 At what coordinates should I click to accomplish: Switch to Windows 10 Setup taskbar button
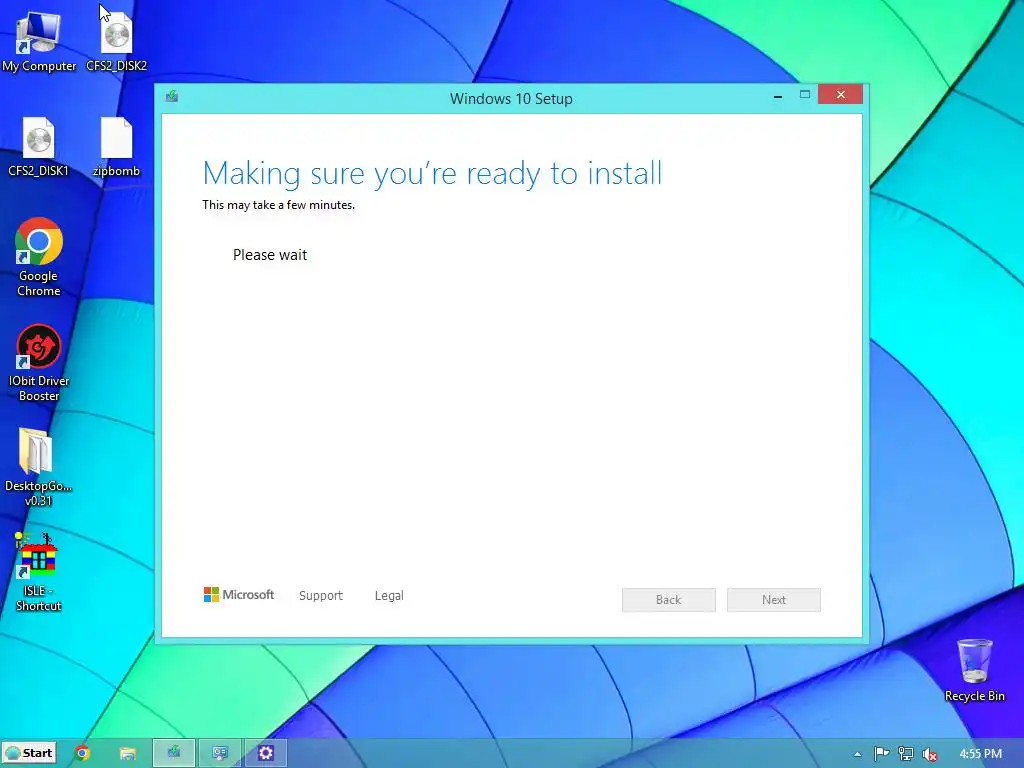click(x=174, y=753)
